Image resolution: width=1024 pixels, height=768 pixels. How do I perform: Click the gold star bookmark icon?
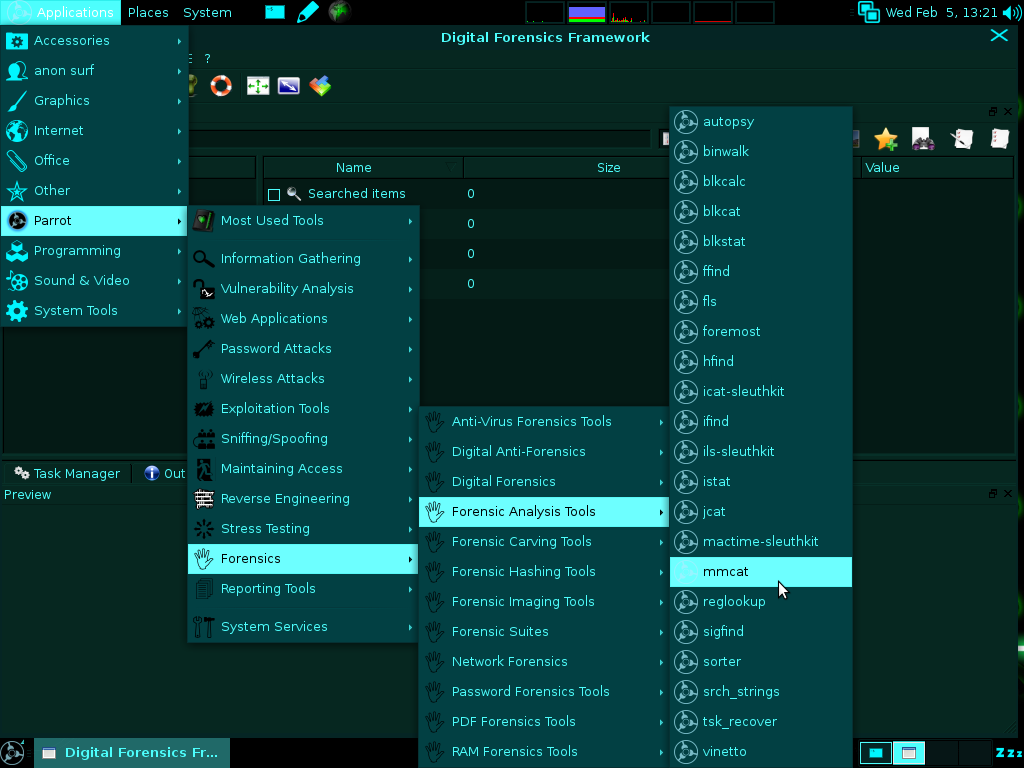pyautogui.click(x=886, y=138)
